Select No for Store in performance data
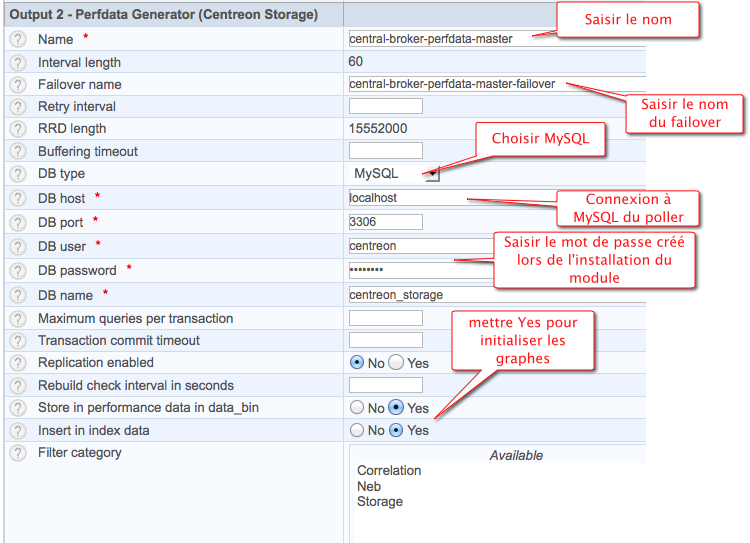The width and height of the screenshot is (750, 543). point(356,408)
